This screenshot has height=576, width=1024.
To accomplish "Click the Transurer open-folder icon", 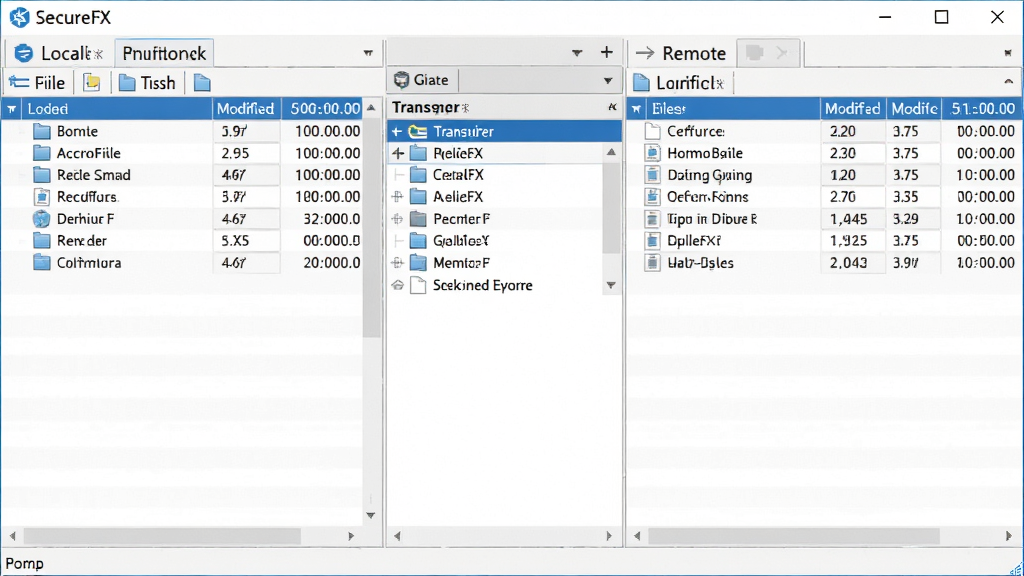I will 418,131.
